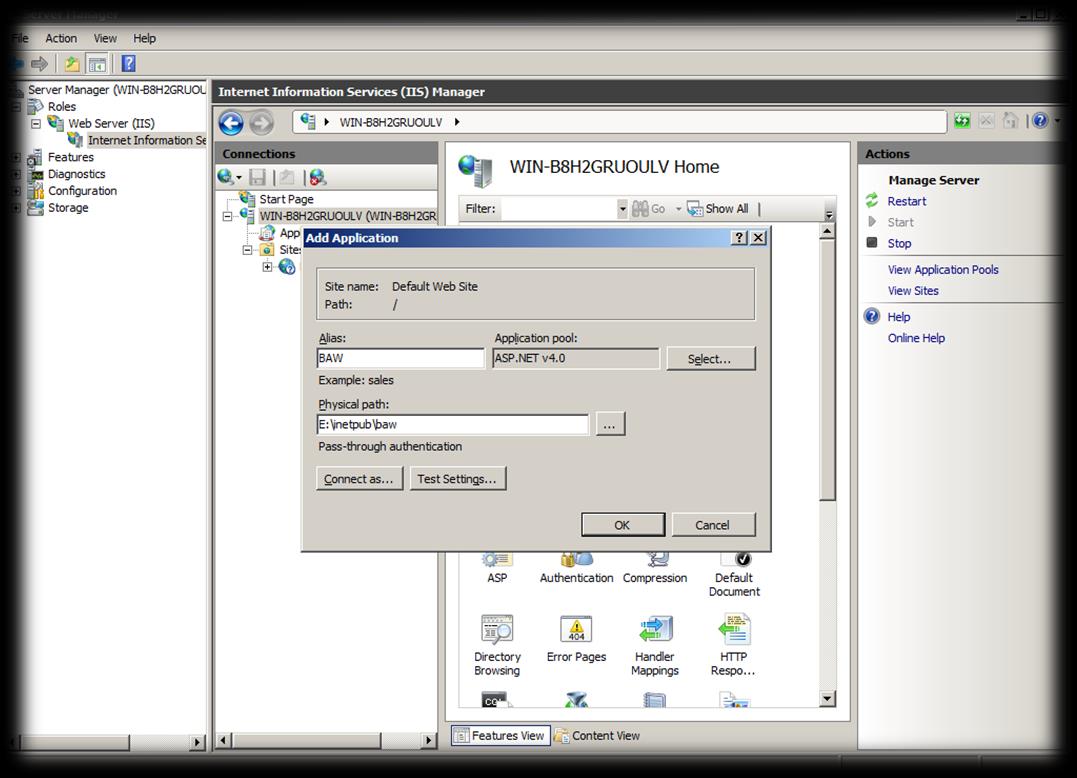Collapse the Web Server (IIS) node
Screen dimensions: 1077x778
pyautogui.click(x=36, y=124)
